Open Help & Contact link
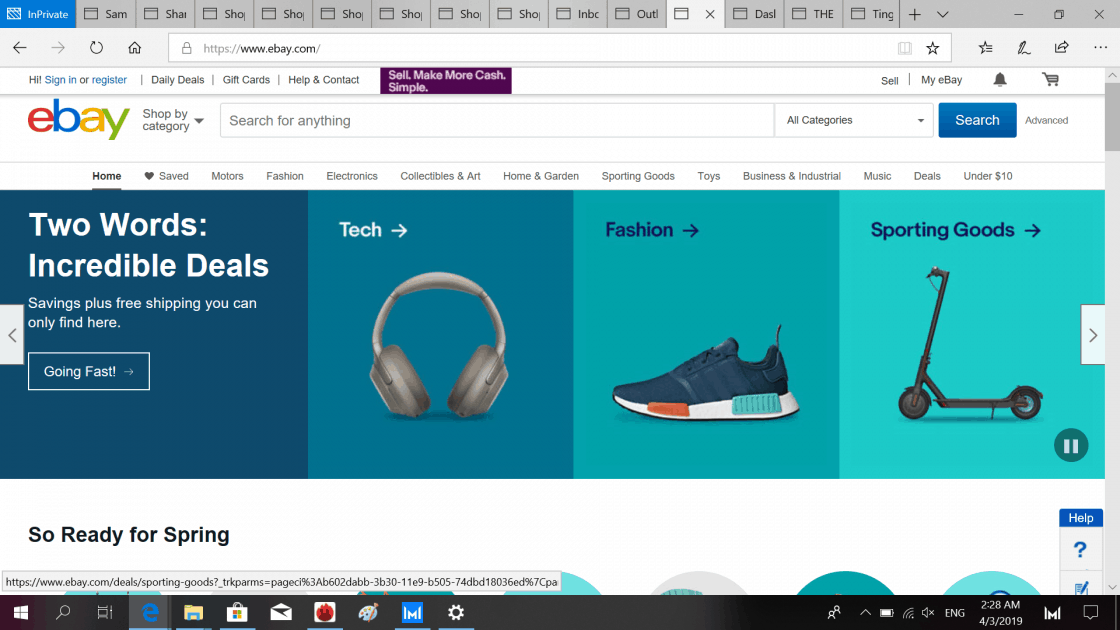 (324, 79)
